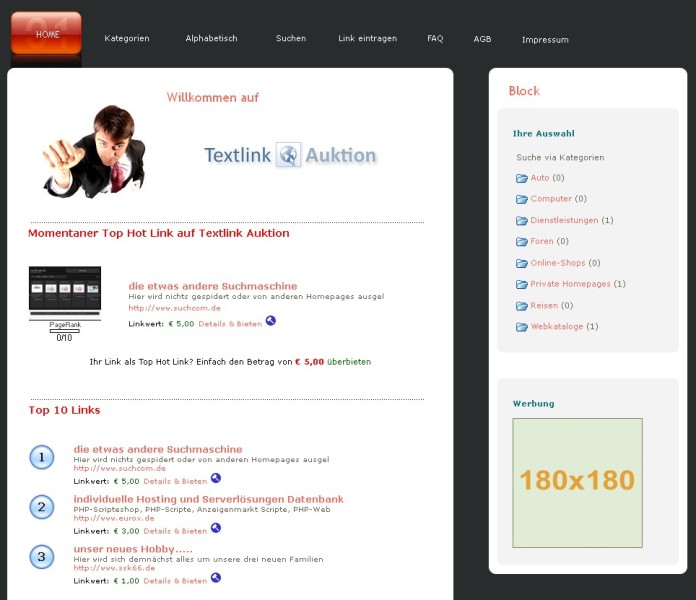Click the suchcom website preview thumbnail

[x=64, y=291]
